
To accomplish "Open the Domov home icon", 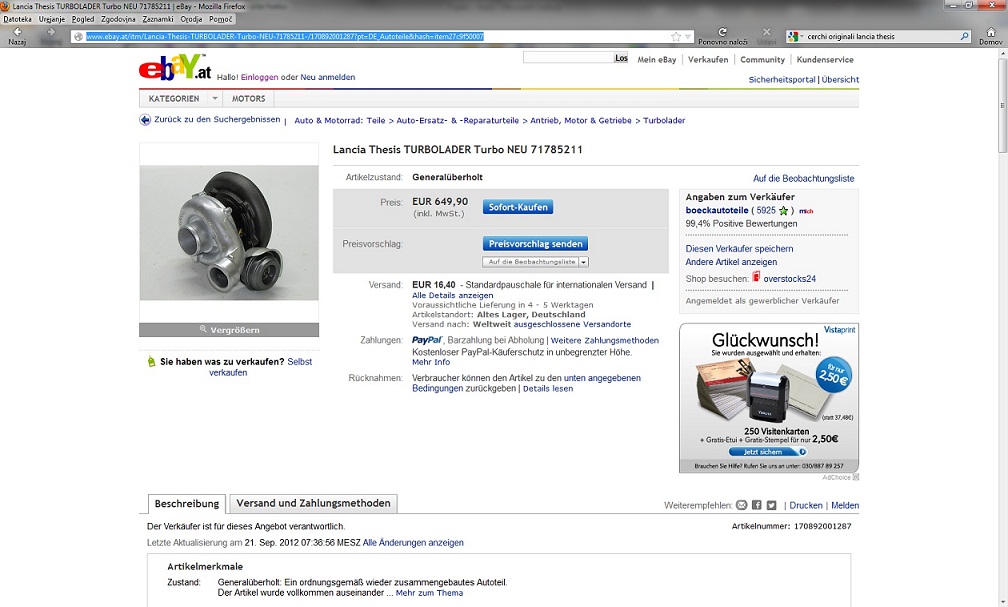I will tap(991, 32).
